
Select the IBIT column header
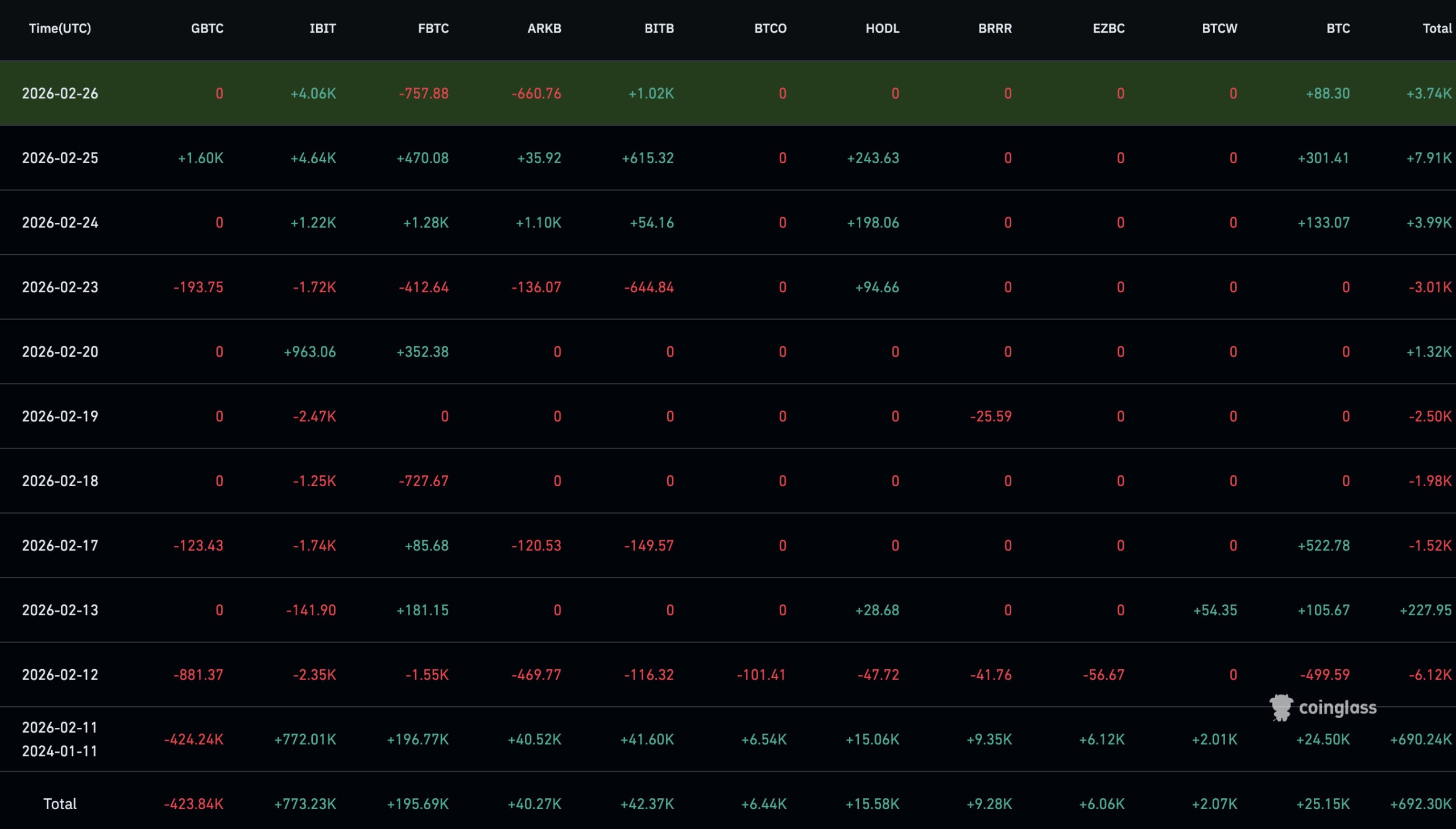point(322,28)
